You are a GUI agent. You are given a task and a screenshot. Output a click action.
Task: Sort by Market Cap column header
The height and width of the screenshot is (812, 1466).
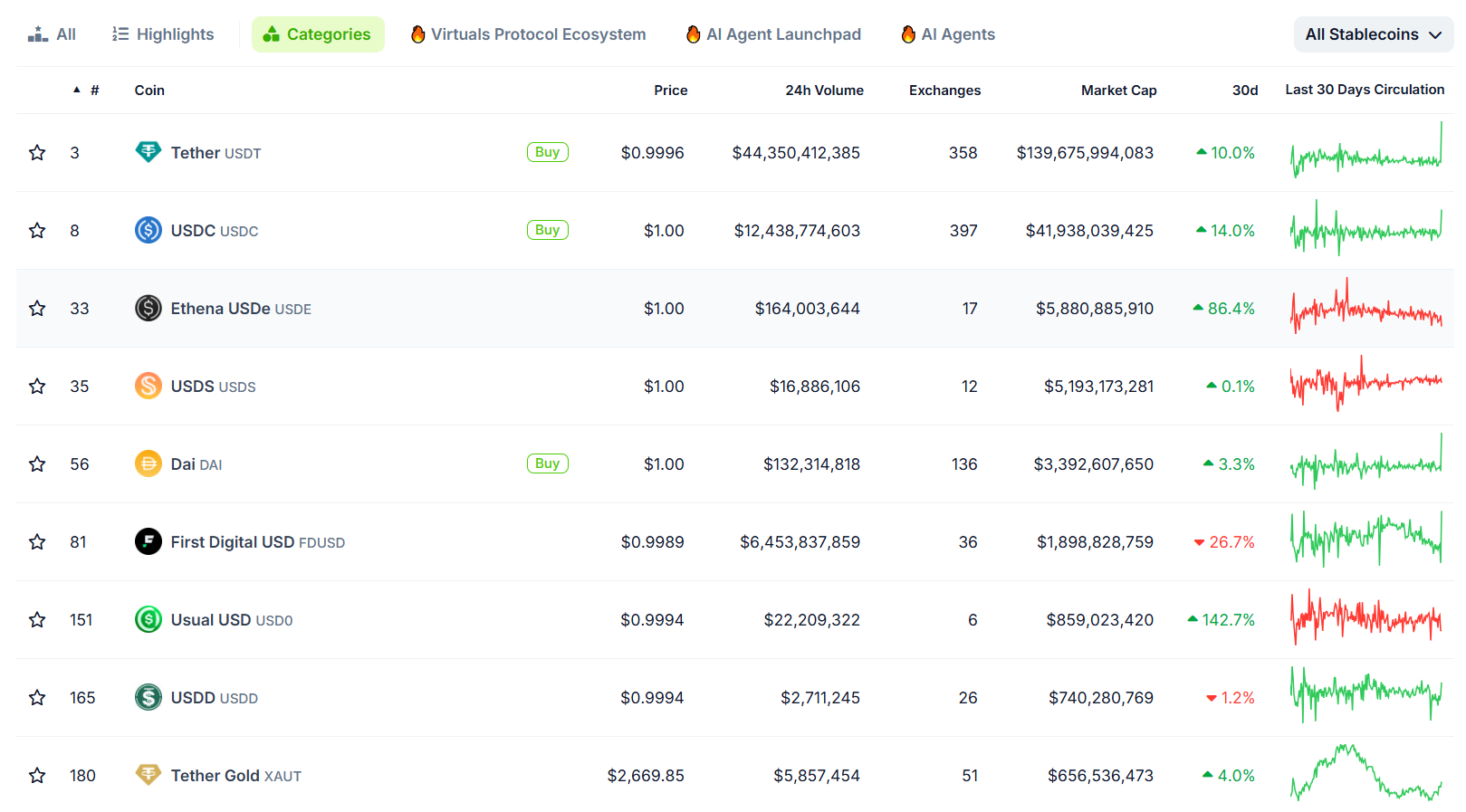click(x=1119, y=91)
